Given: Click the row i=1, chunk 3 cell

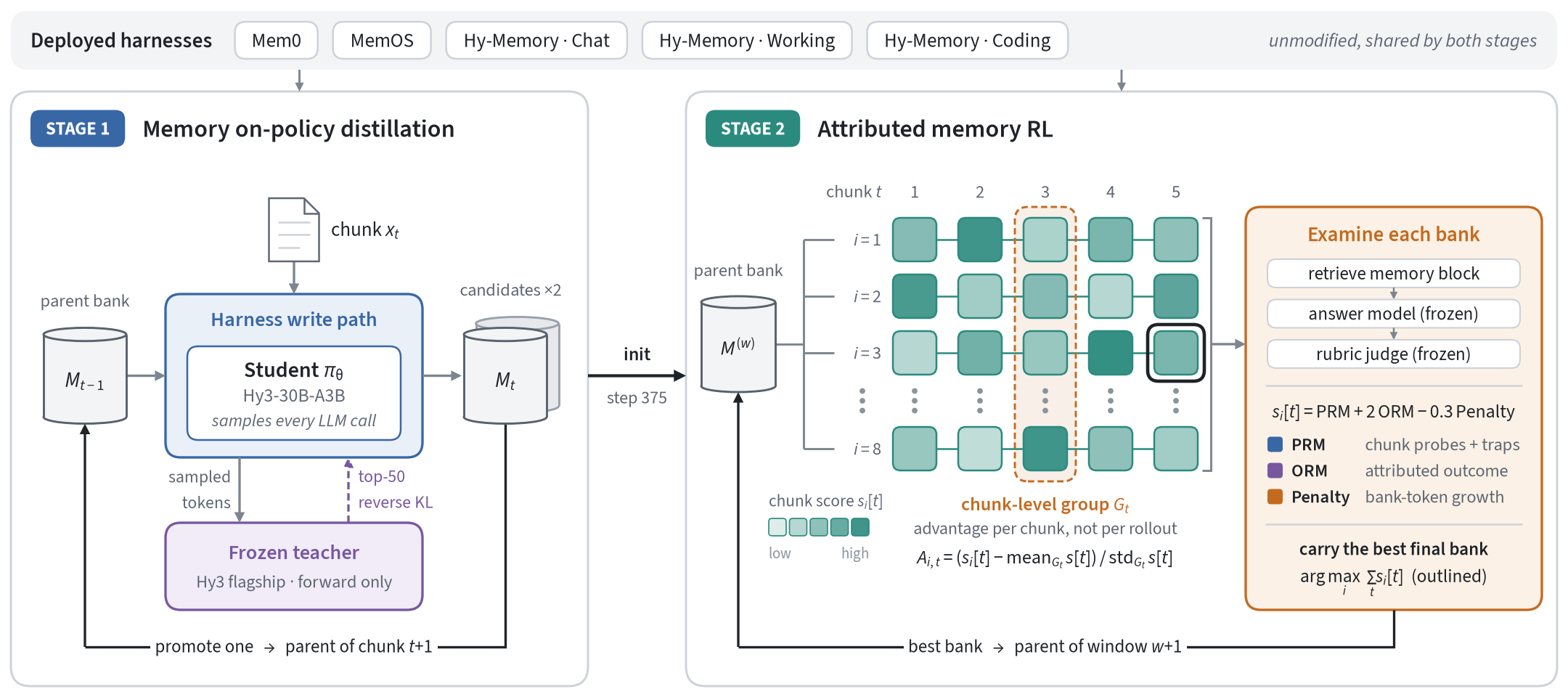Looking at the screenshot, I should 1045,240.
